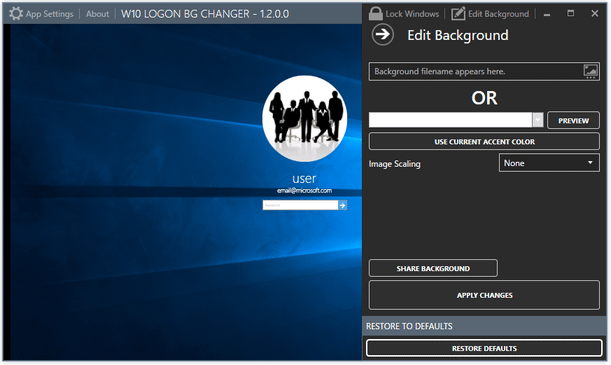Select the Edit Background menu label

click(498, 14)
